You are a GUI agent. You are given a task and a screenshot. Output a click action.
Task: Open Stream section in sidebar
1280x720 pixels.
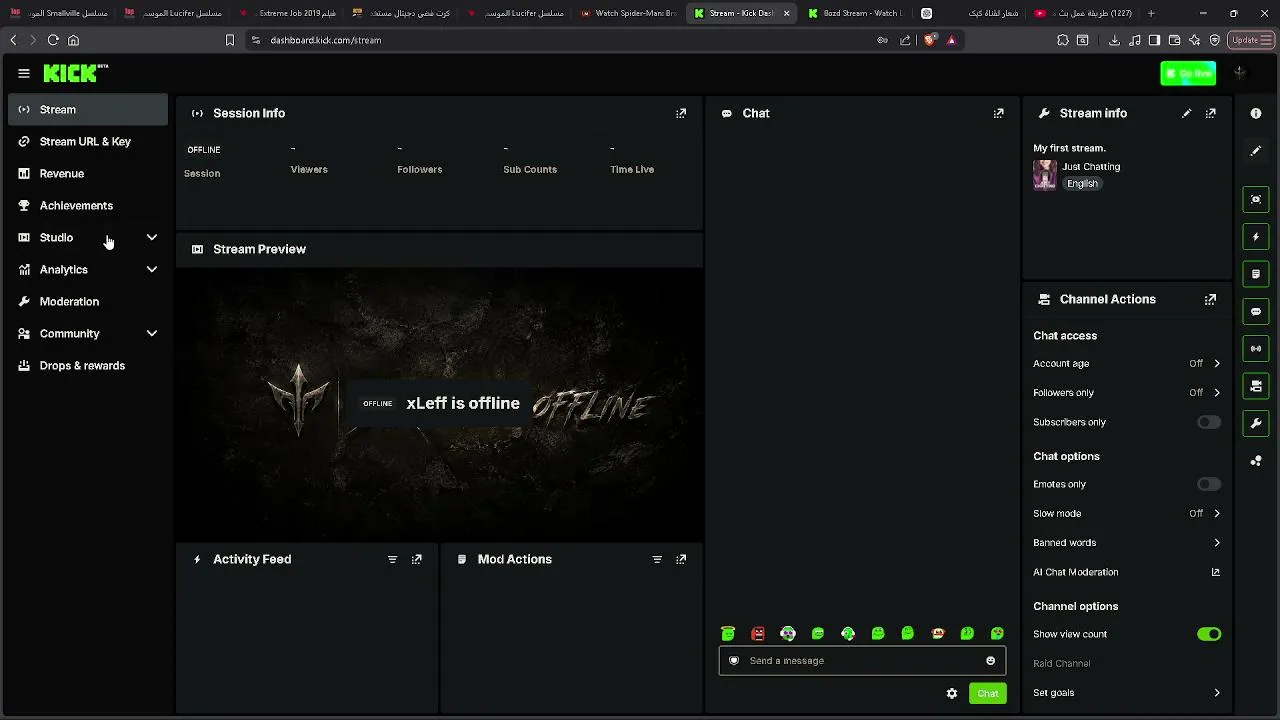[88, 109]
